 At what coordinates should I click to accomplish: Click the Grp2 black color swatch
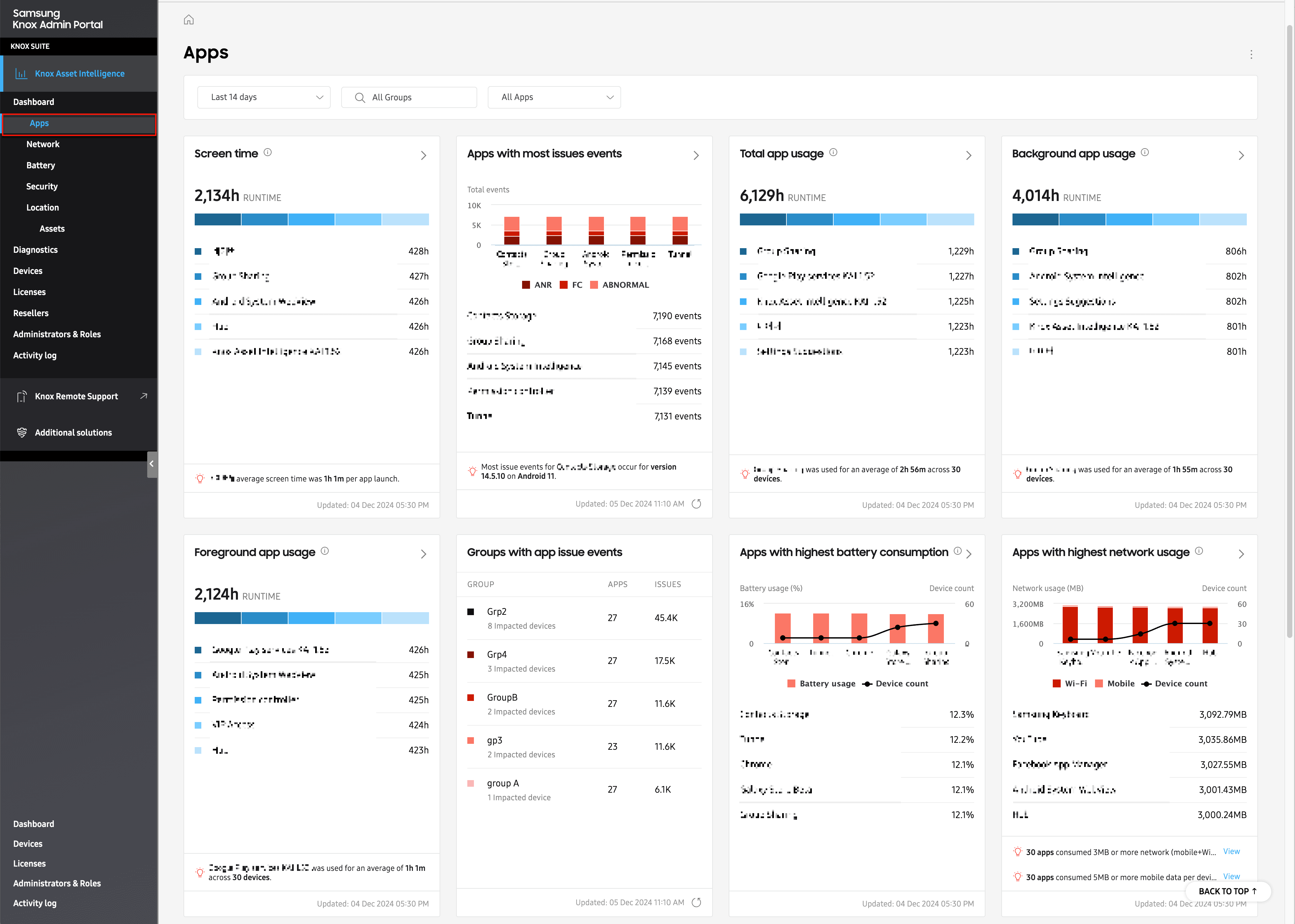471,611
